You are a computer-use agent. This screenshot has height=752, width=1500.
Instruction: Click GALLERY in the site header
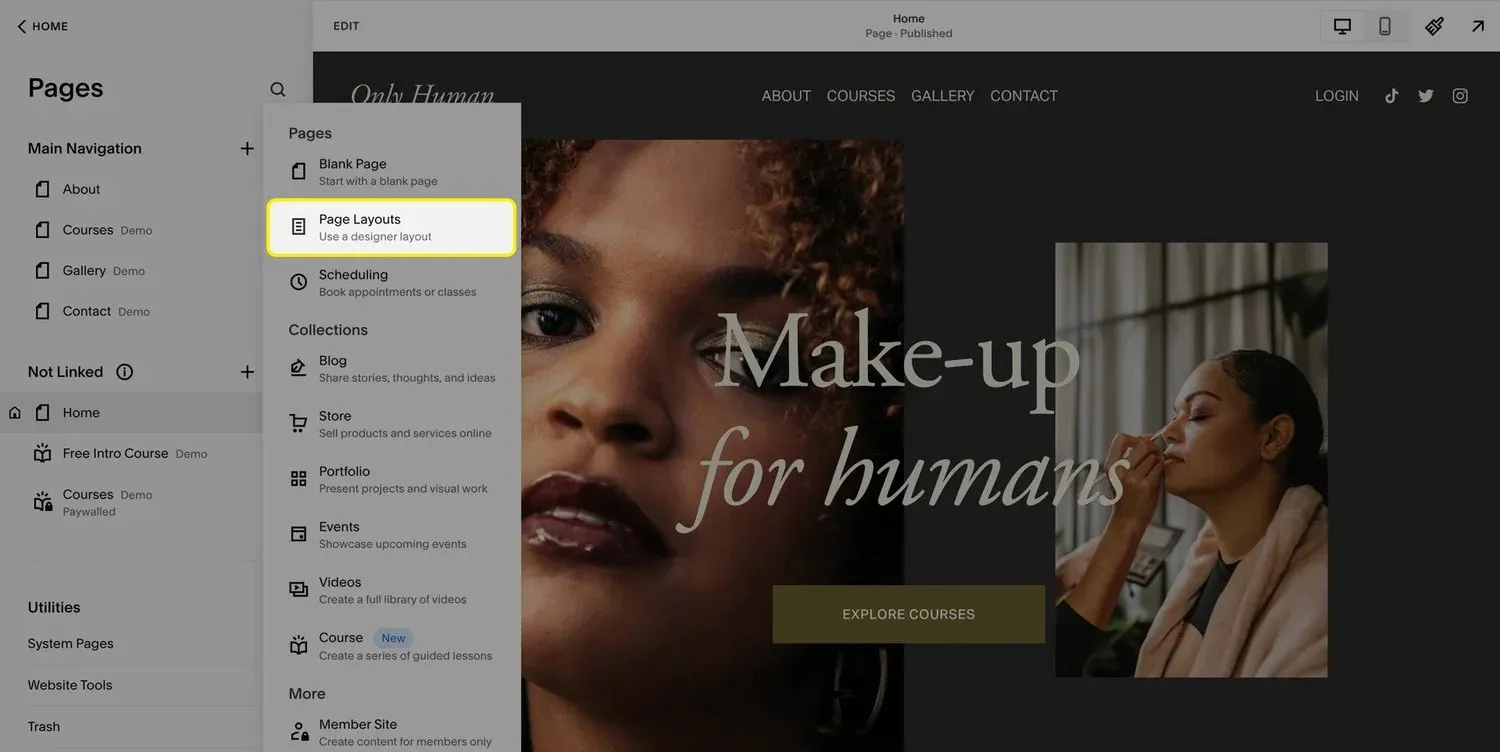click(942, 96)
